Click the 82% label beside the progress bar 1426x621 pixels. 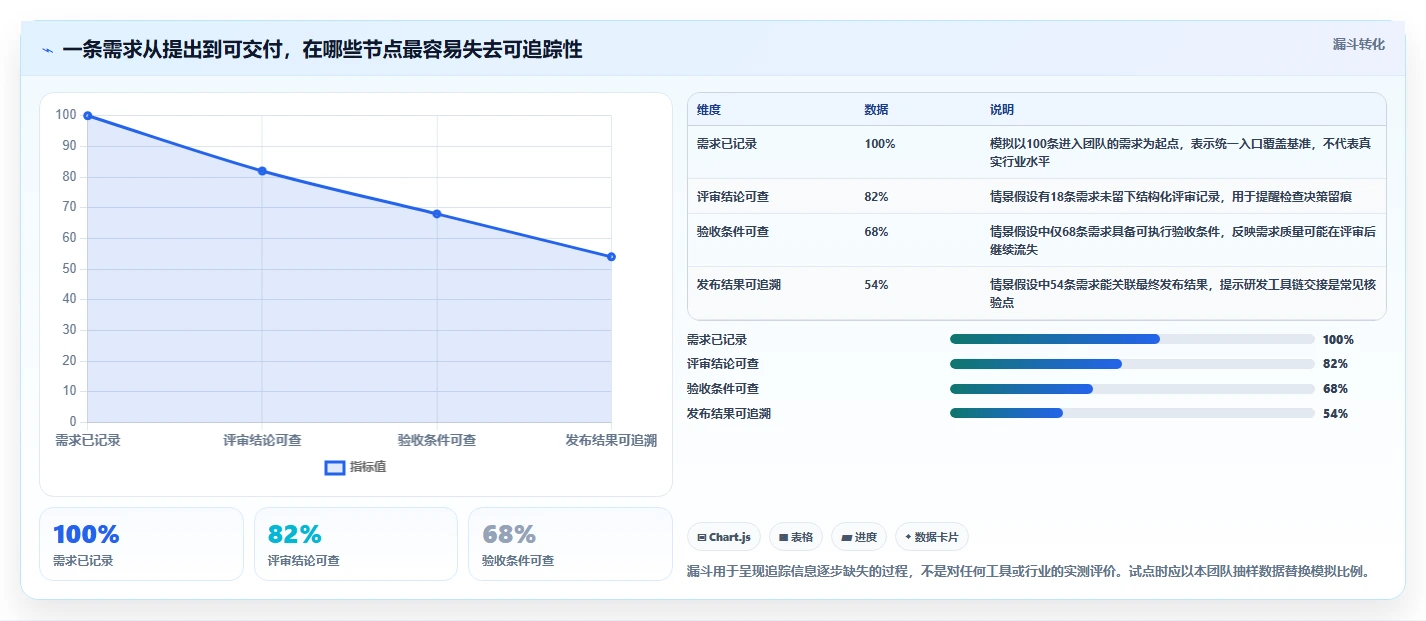(x=1335, y=364)
